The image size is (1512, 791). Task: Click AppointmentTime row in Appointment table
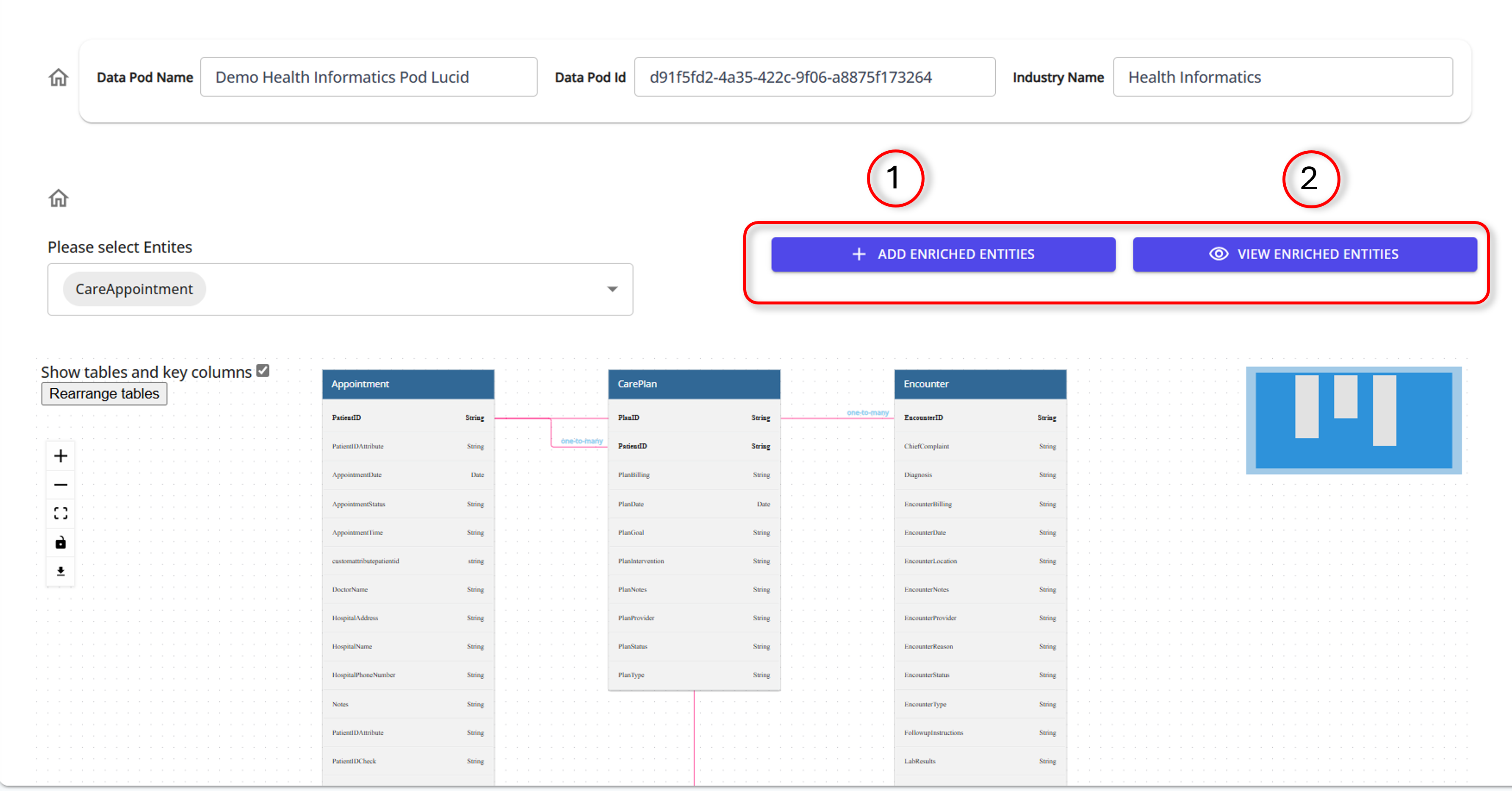(x=408, y=533)
